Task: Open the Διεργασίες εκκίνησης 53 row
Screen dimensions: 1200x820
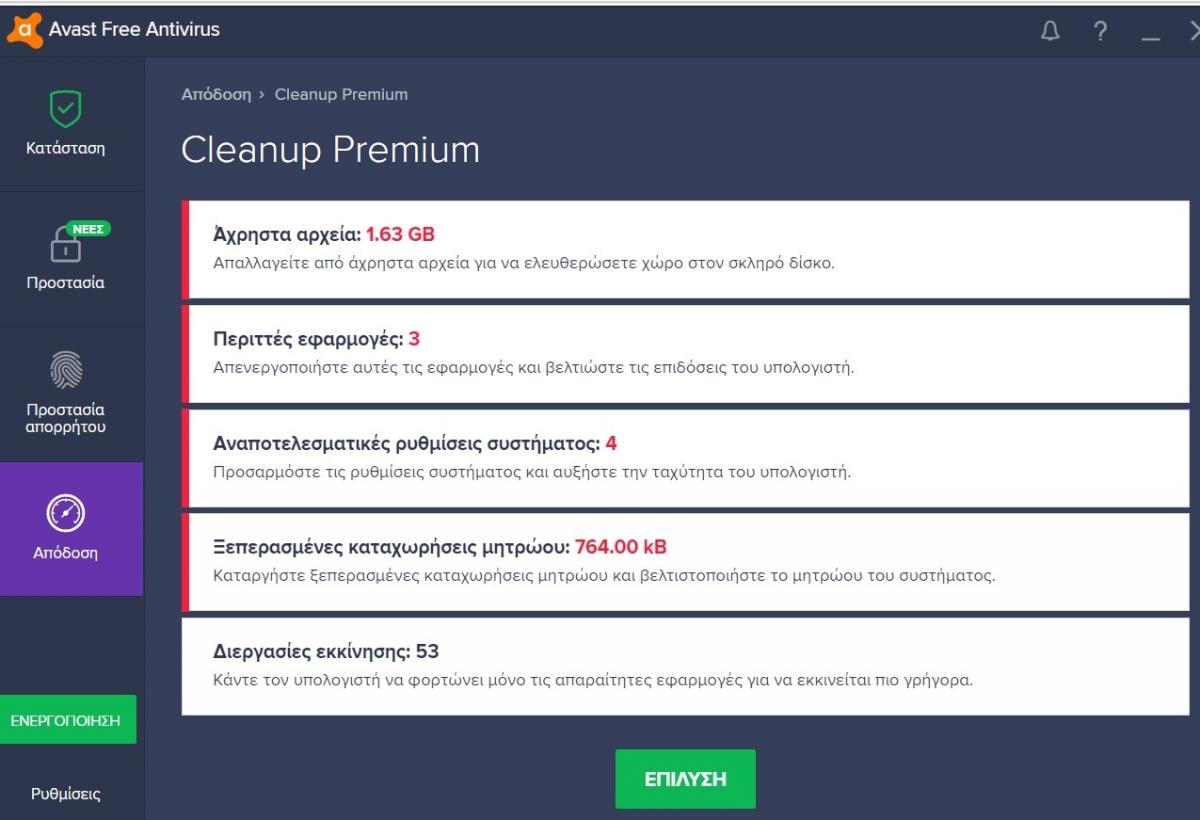Action: point(685,666)
